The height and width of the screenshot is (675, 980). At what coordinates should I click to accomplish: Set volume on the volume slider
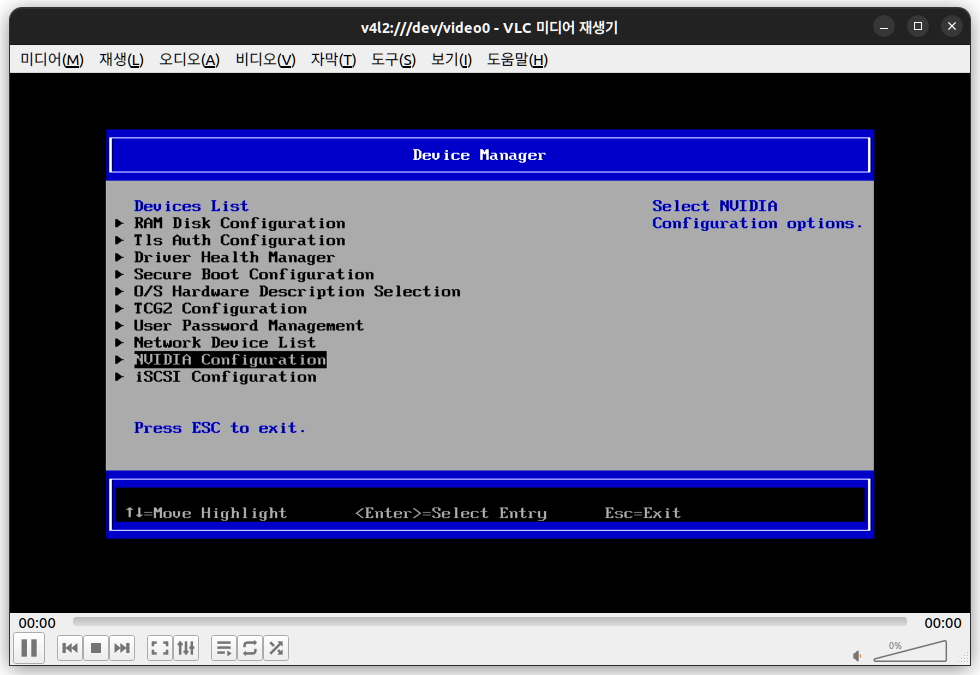tap(910, 651)
